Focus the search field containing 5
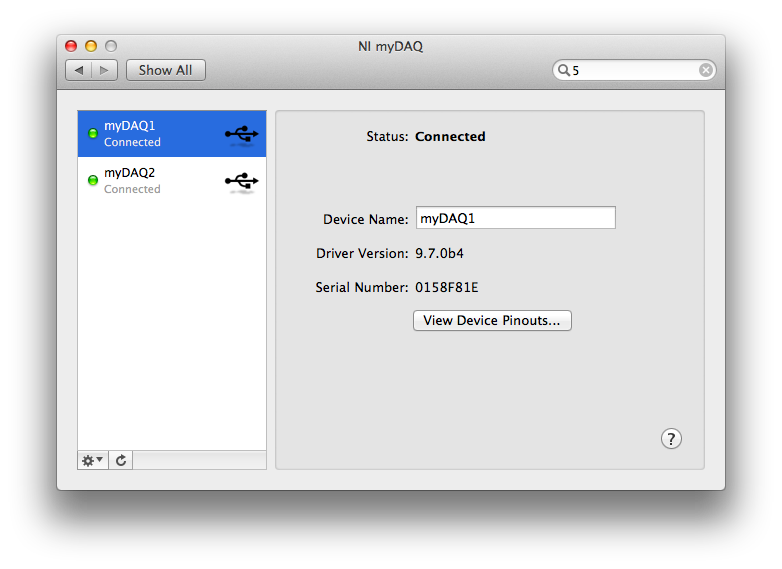 [632, 70]
